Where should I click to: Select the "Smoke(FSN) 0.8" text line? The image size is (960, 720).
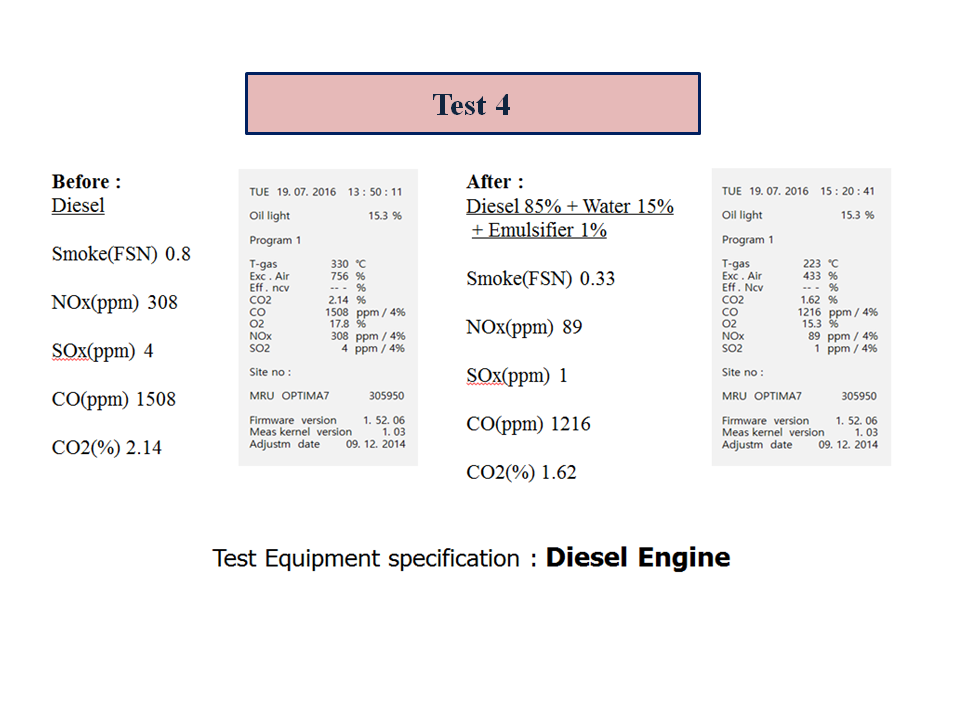121,254
